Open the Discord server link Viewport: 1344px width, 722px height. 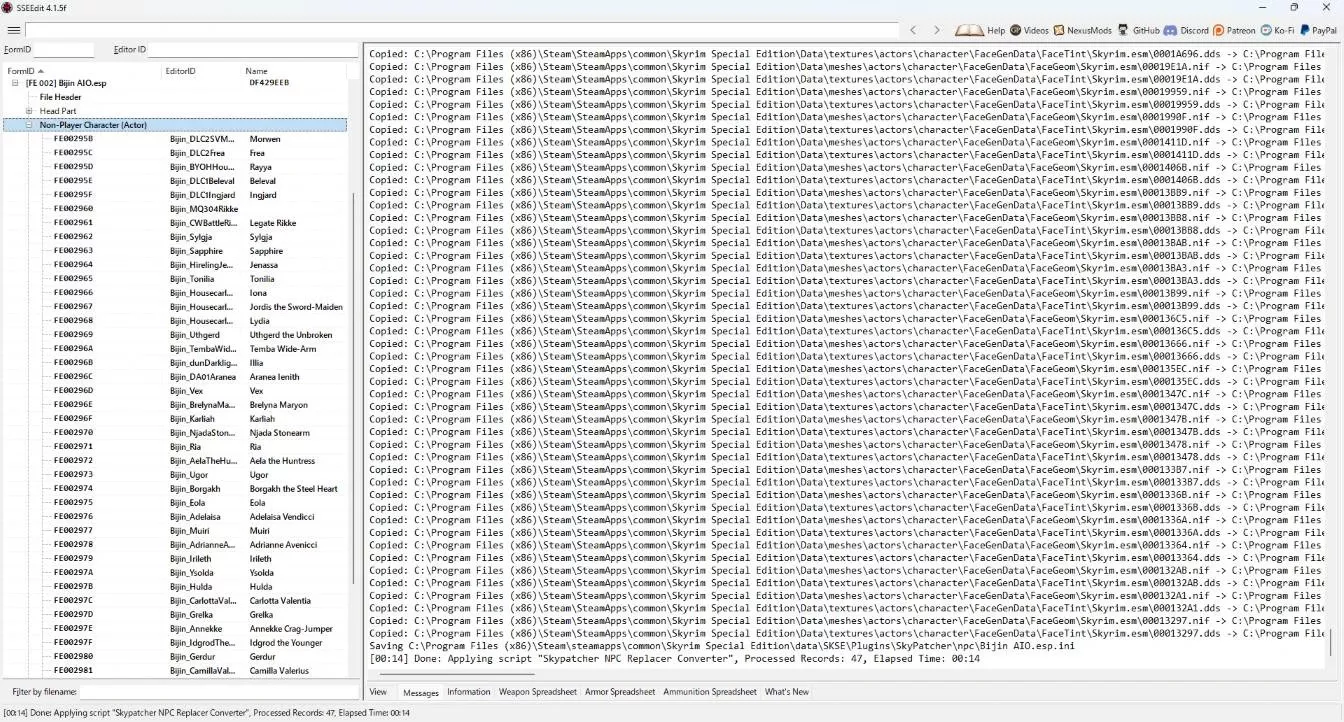pyautogui.click(x=1186, y=30)
